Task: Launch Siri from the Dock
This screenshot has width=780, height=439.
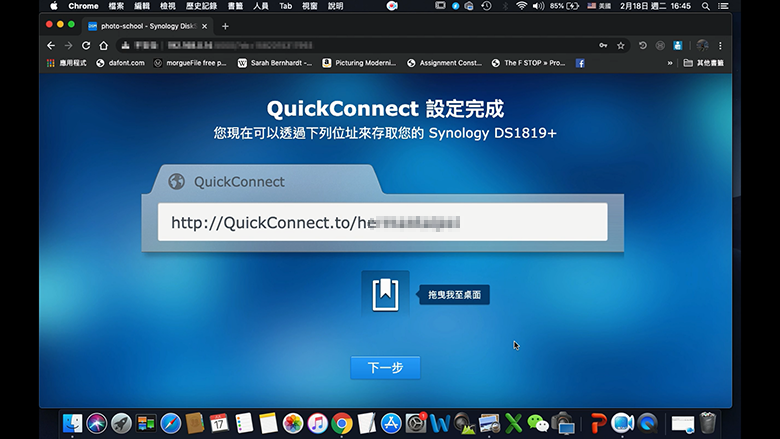Action: pyautogui.click(x=97, y=424)
